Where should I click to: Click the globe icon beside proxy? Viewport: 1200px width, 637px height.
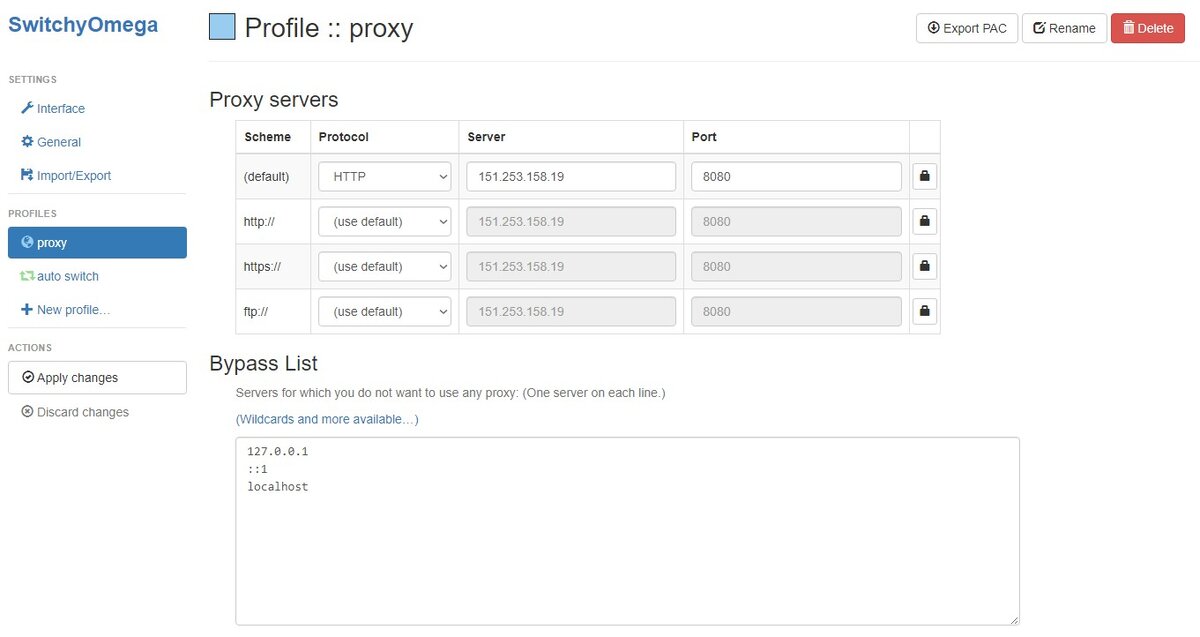(x=27, y=243)
